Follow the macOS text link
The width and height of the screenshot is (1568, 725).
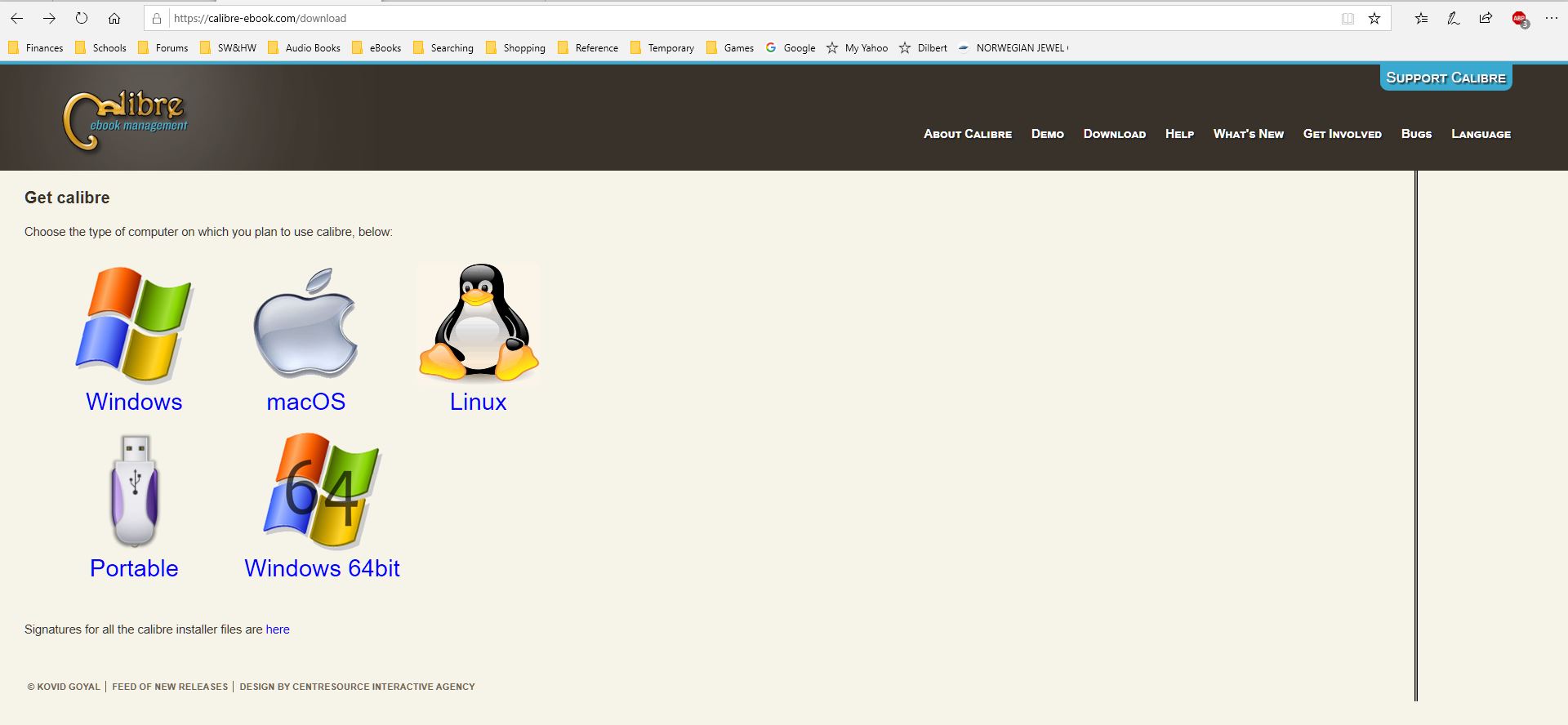point(306,402)
